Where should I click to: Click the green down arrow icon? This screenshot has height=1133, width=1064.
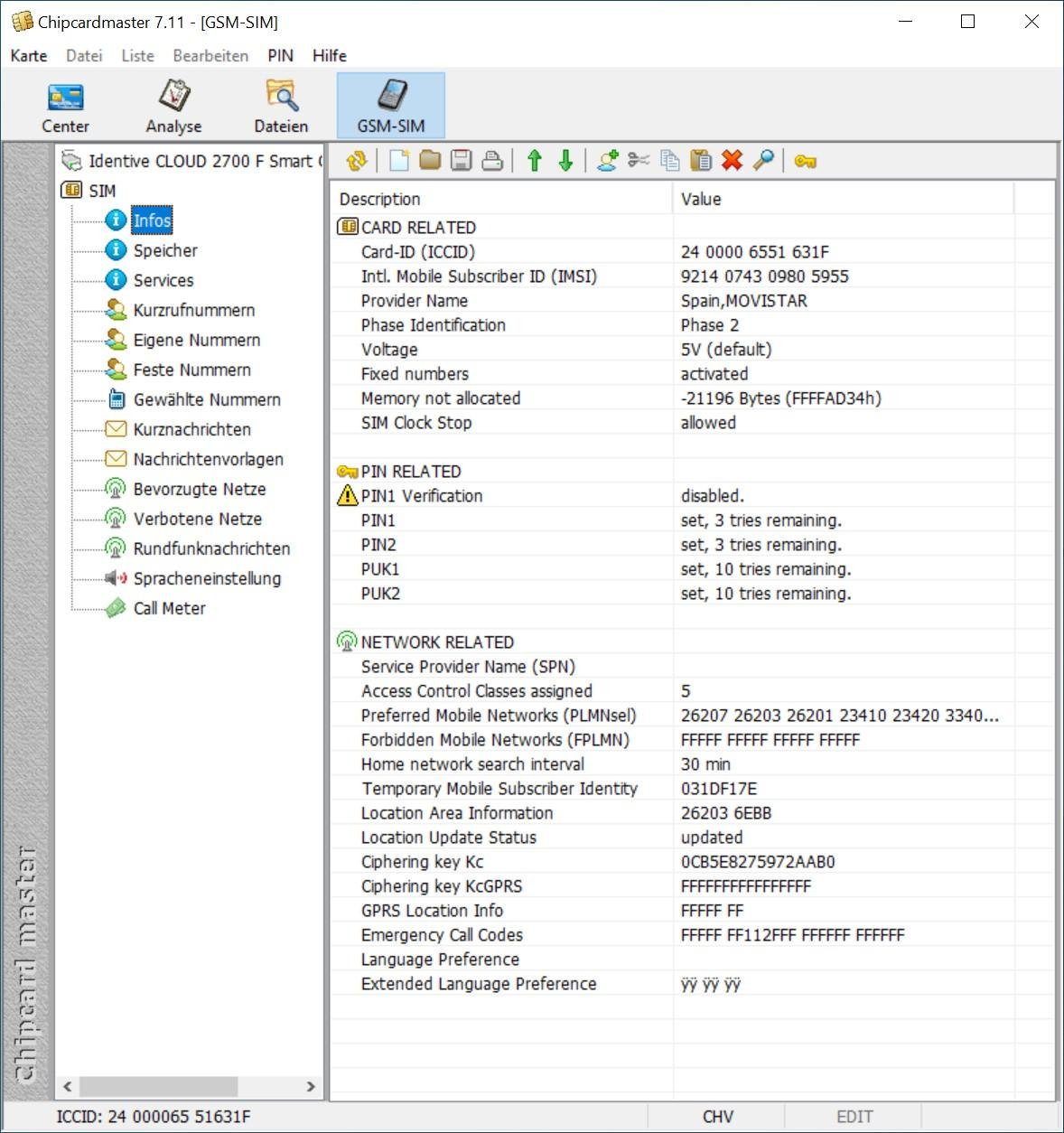click(565, 161)
